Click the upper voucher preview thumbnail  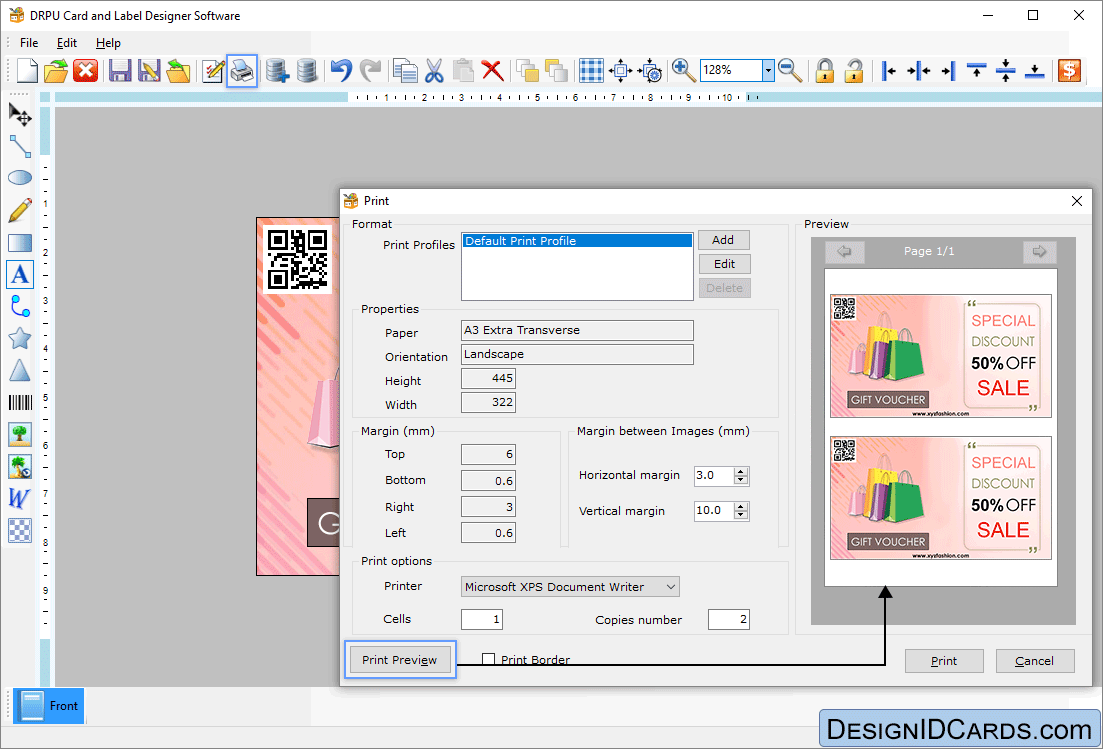941,356
